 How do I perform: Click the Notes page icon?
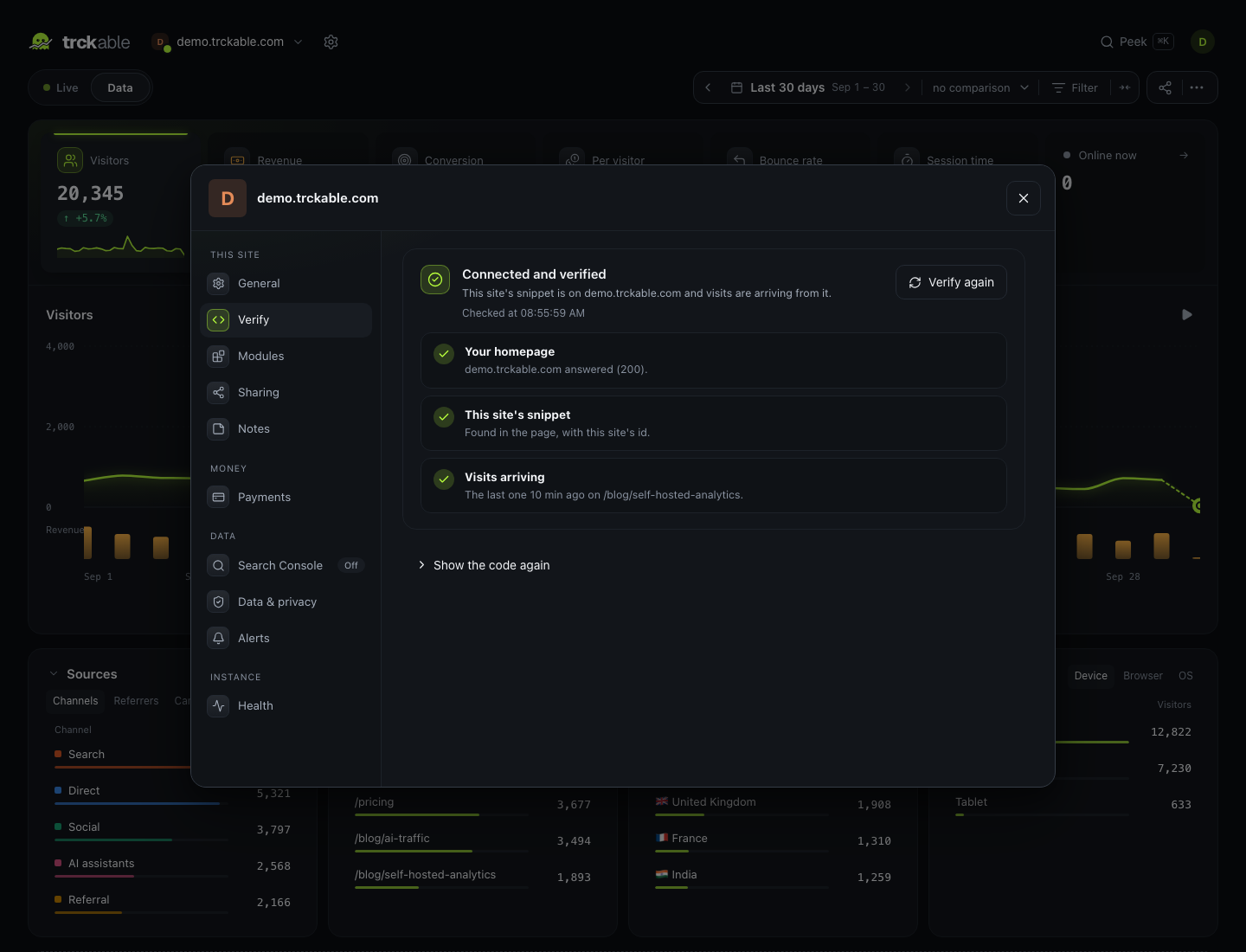(x=218, y=429)
